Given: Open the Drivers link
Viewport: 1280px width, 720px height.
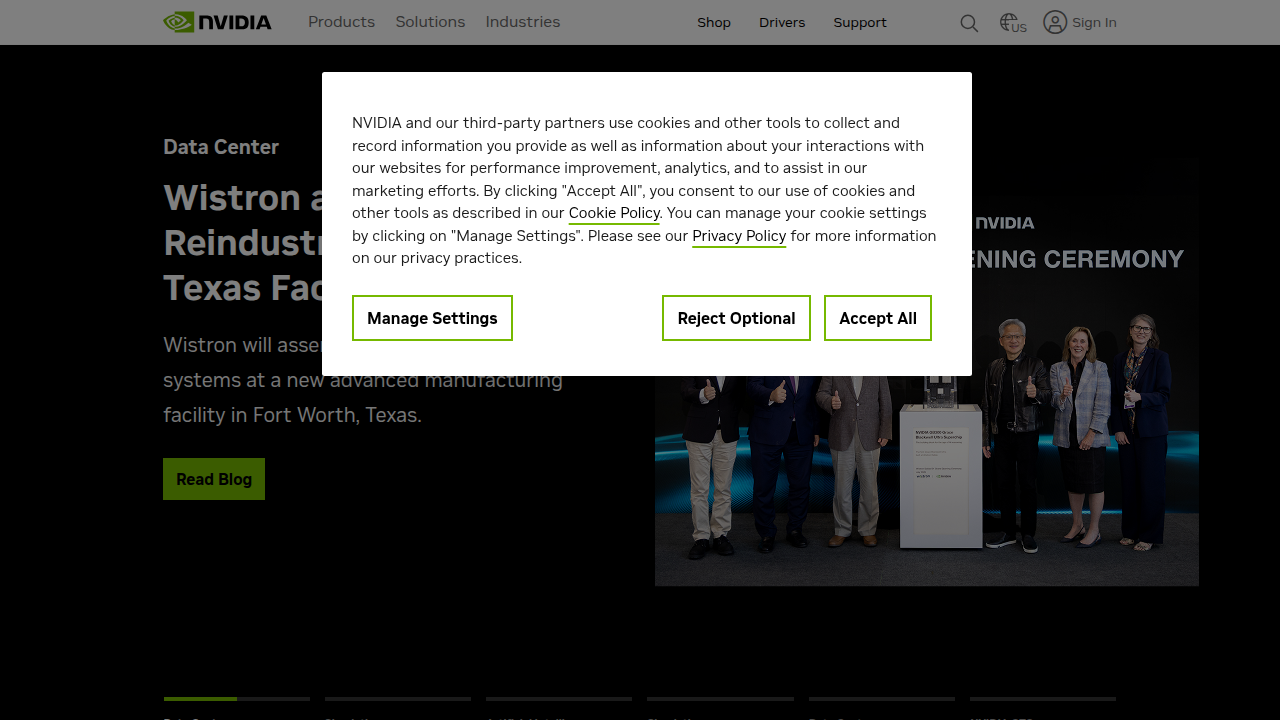Looking at the screenshot, I should click(x=782, y=23).
